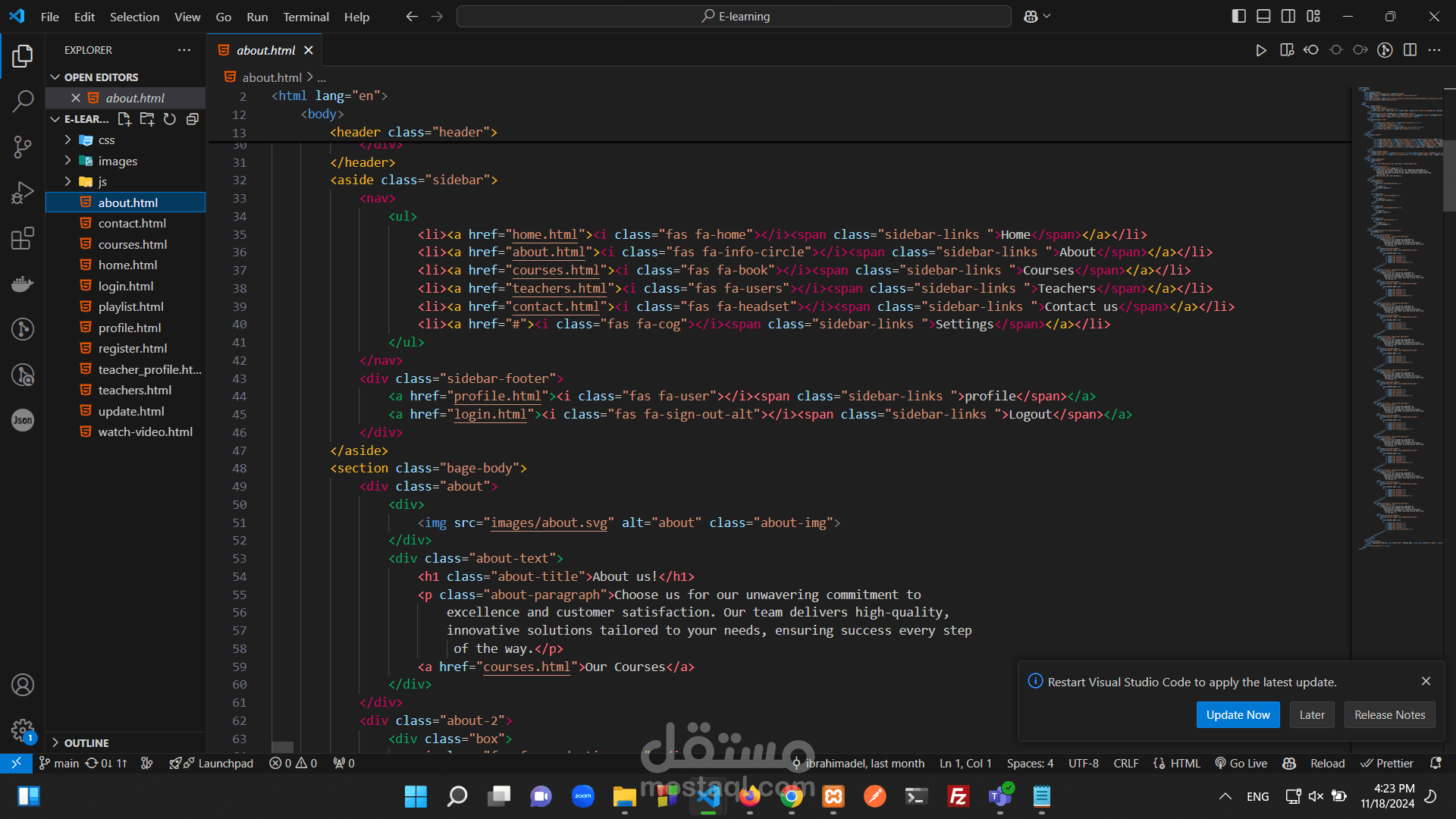Click the Refresh Explorer icon
Image resolution: width=1456 pixels, height=819 pixels.
[x=170, y=119]
